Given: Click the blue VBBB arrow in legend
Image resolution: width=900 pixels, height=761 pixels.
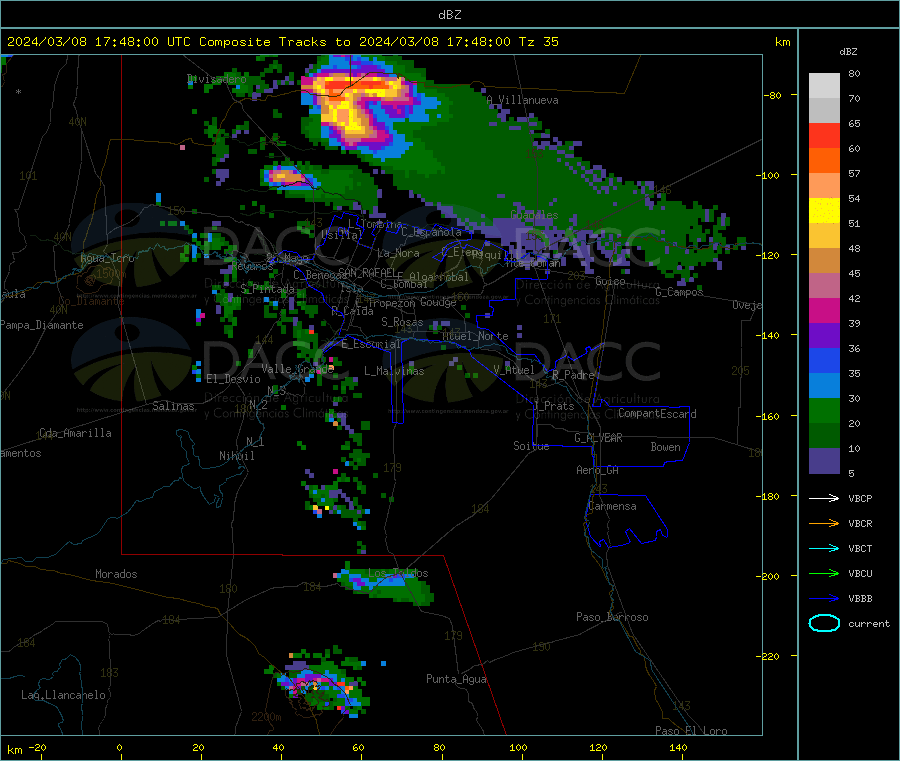Looking at the screenshot, I should 824,598.
